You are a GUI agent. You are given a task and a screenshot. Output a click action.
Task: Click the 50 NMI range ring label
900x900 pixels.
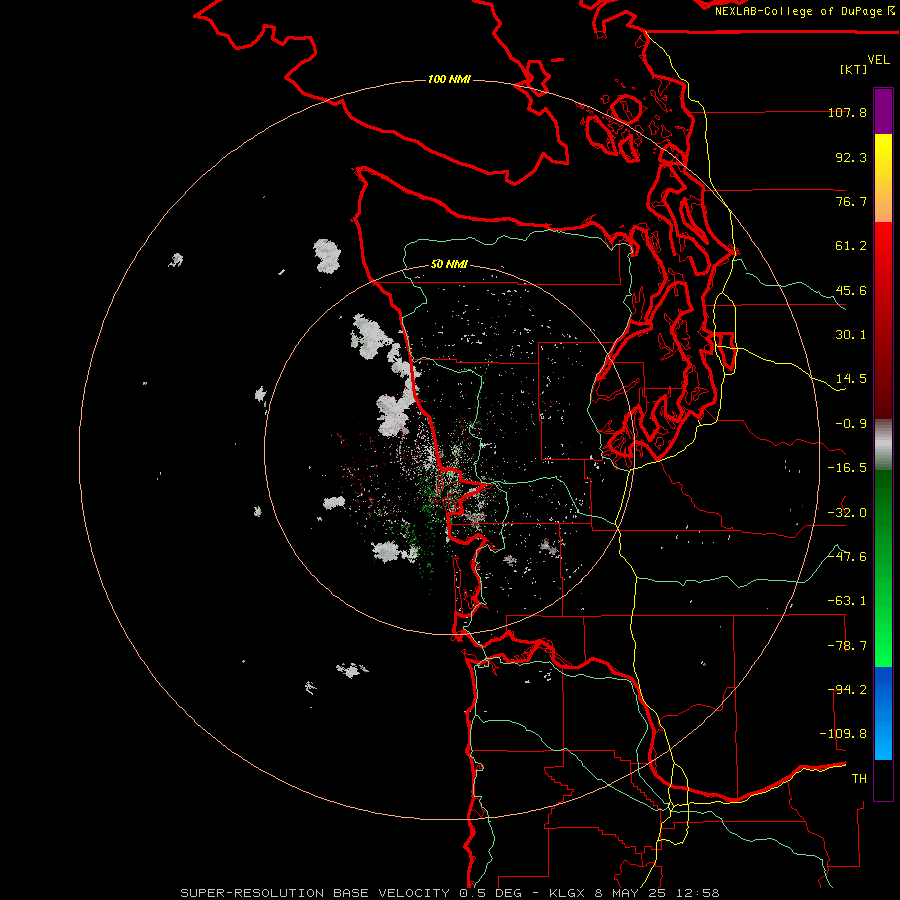[449, 264]
